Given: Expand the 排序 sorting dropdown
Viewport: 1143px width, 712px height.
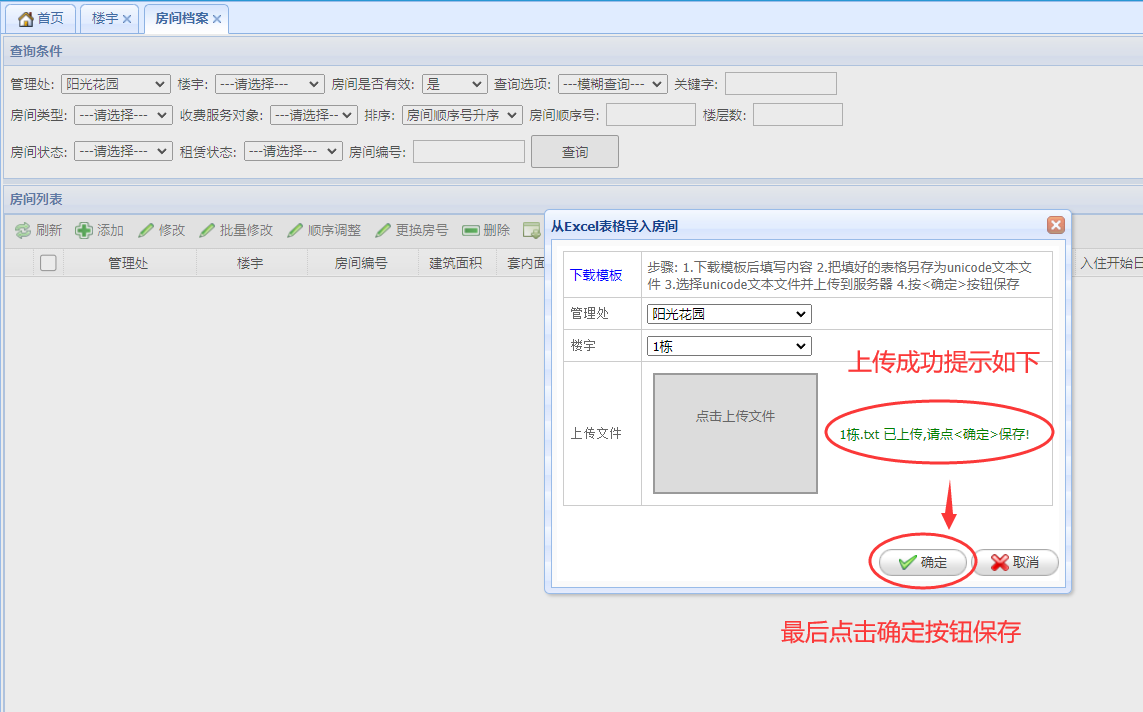Looking at the screenshot, I should pos(461,115).
